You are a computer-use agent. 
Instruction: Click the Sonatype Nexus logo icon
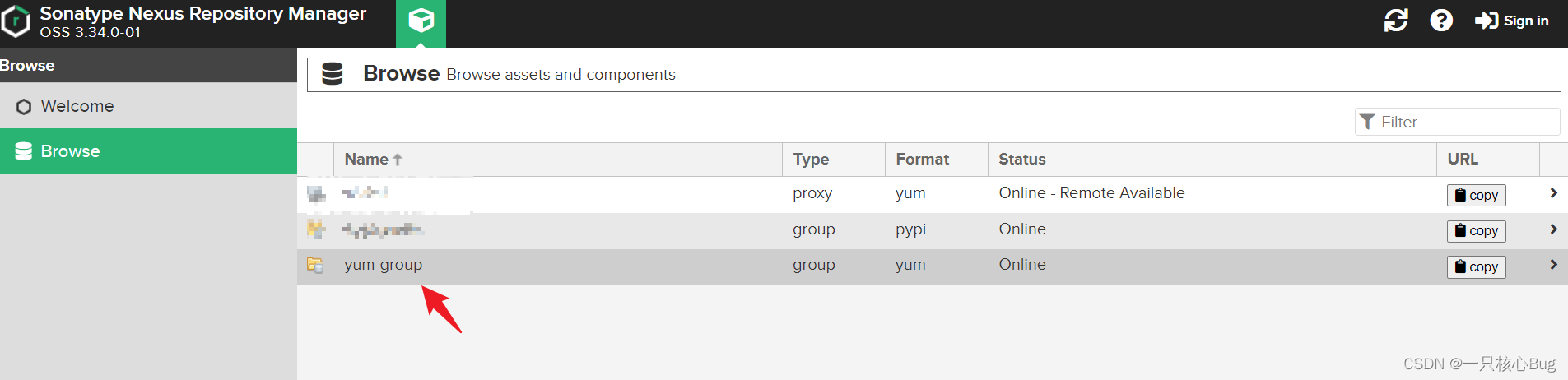click(16, 22)
